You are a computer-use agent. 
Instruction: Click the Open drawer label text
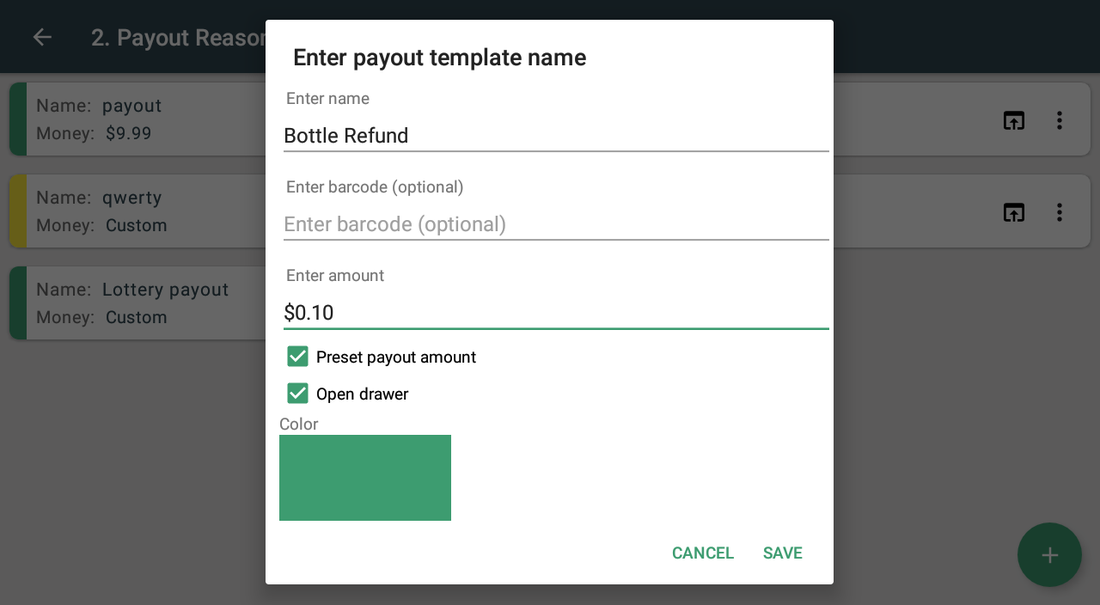pos(362,394)
